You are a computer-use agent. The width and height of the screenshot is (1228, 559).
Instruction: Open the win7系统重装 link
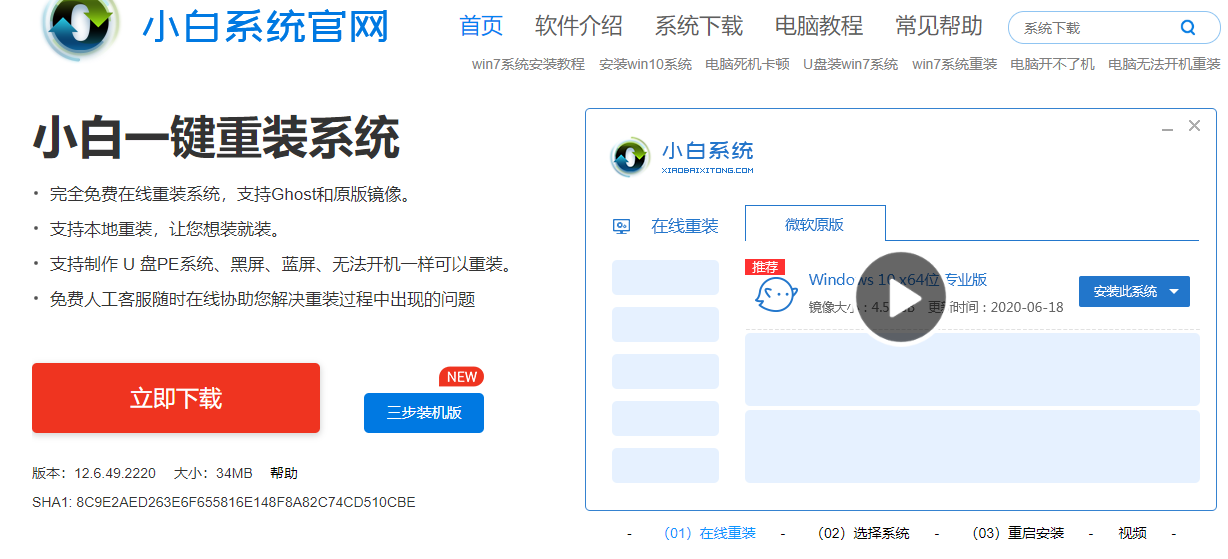(955, 64)
